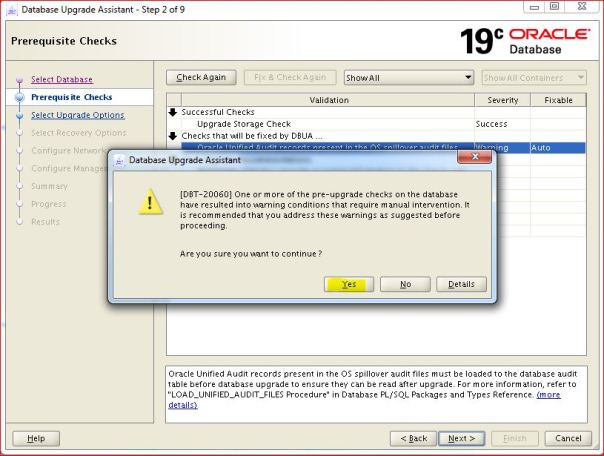Open Details for the DBT-20060 warning

pos(461,284)
